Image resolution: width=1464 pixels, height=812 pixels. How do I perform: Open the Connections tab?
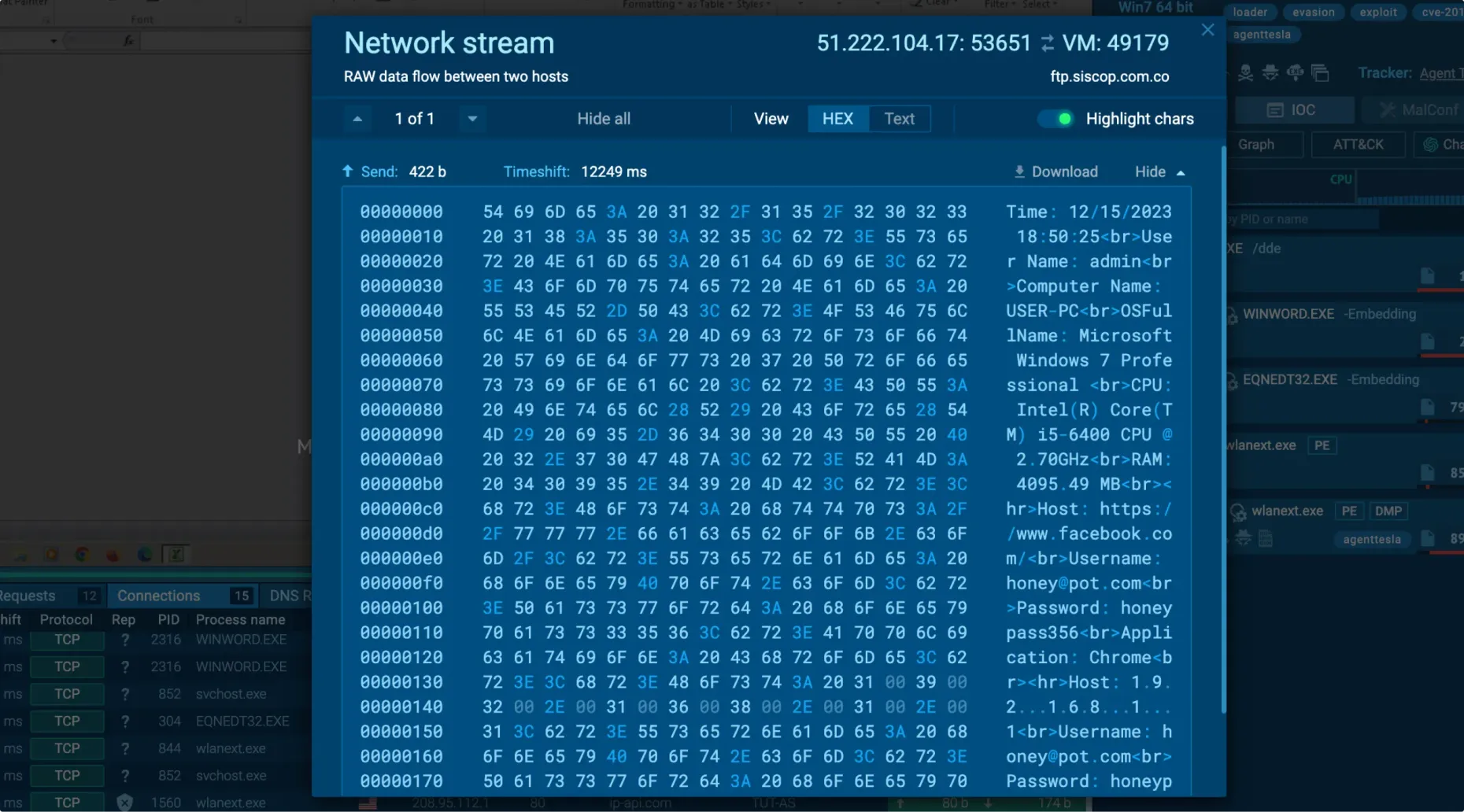(158, 596)
